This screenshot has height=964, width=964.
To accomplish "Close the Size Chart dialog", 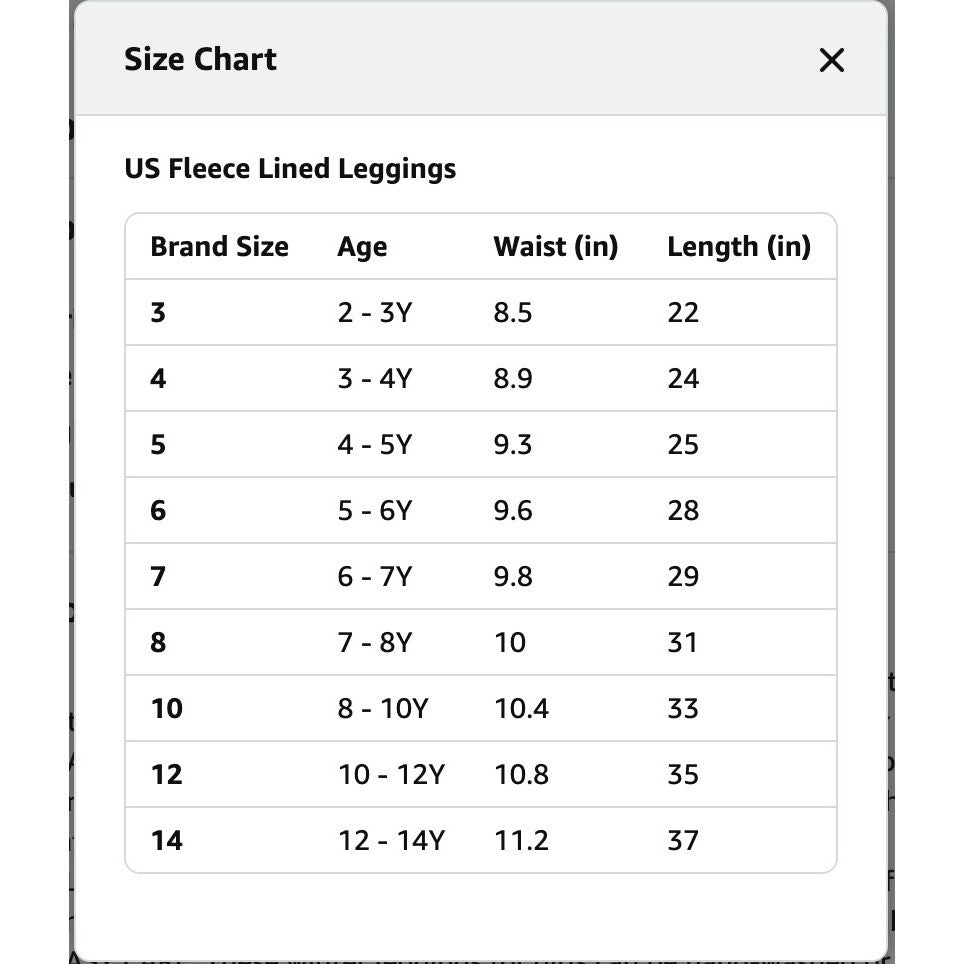I will point(831,60).
